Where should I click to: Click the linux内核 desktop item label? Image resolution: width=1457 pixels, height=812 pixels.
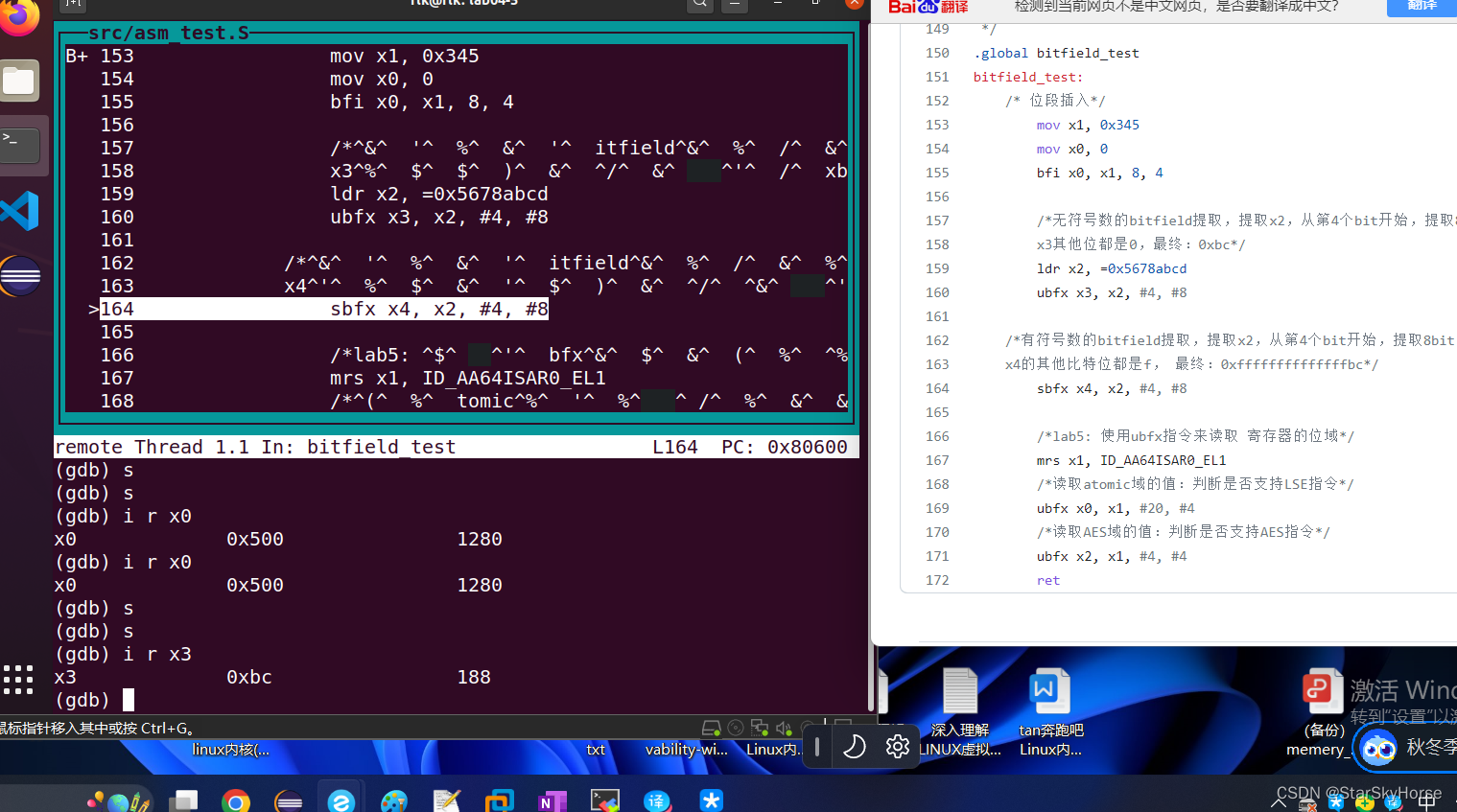click(x=230, y=750)
